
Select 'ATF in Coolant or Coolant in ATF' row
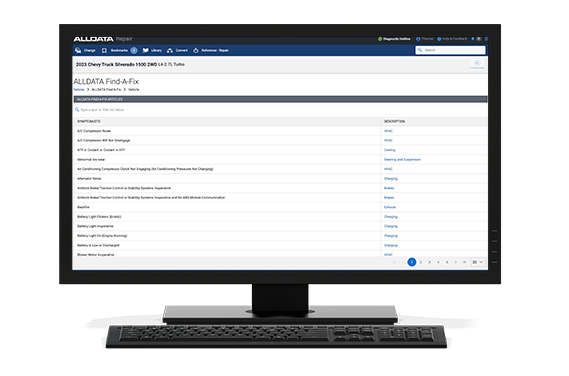click(280, 150)
